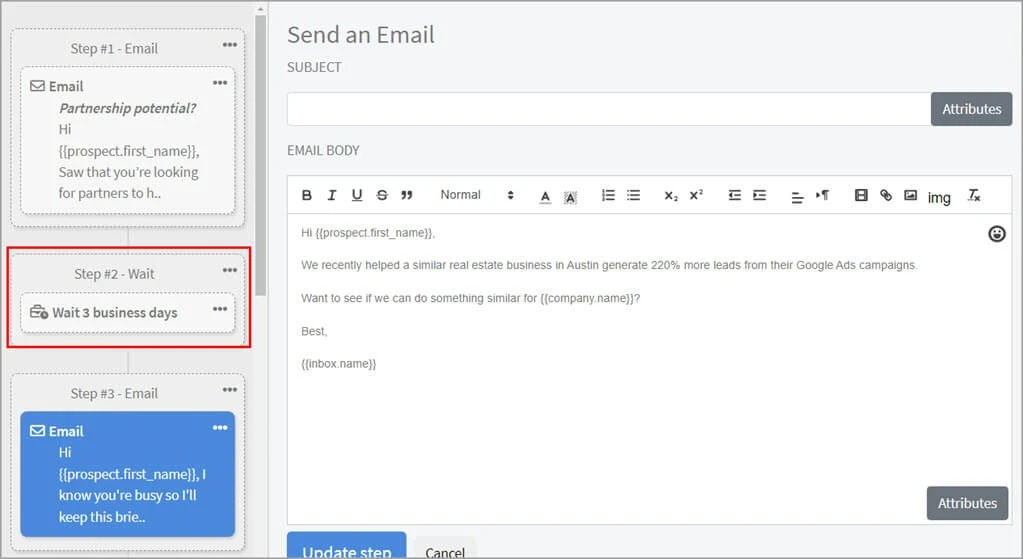1023x559 pixels.
Task: Click 'Best,' in the email body
Action: tap(314, 331)
